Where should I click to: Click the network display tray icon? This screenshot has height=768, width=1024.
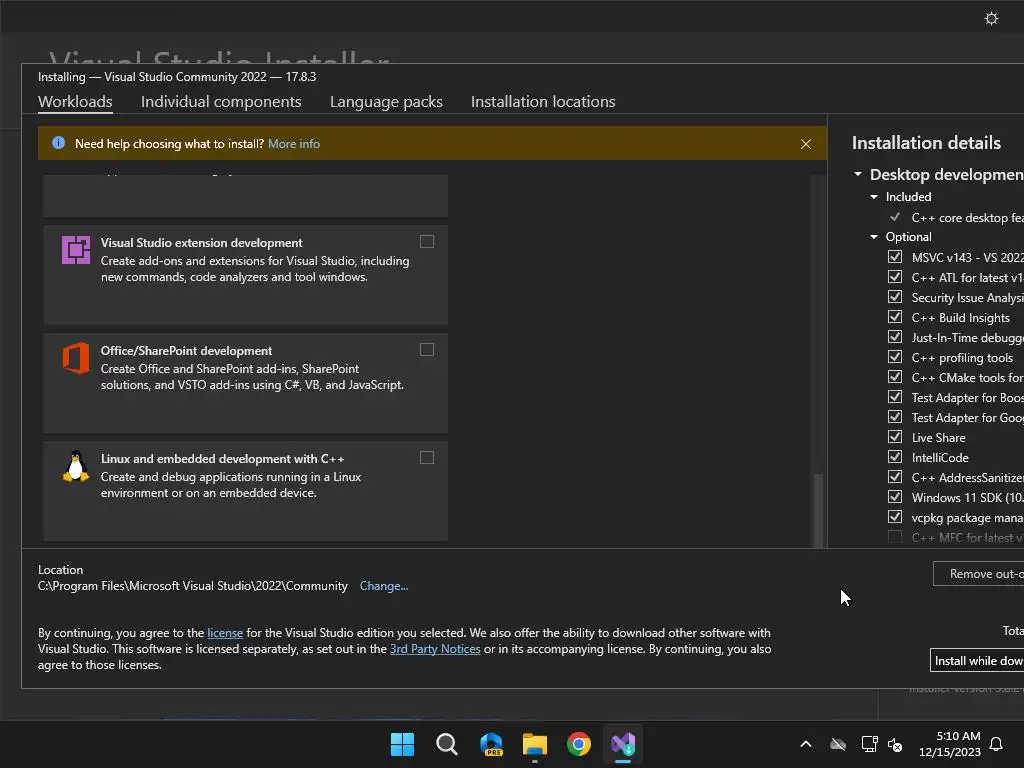tap(869, 744)
